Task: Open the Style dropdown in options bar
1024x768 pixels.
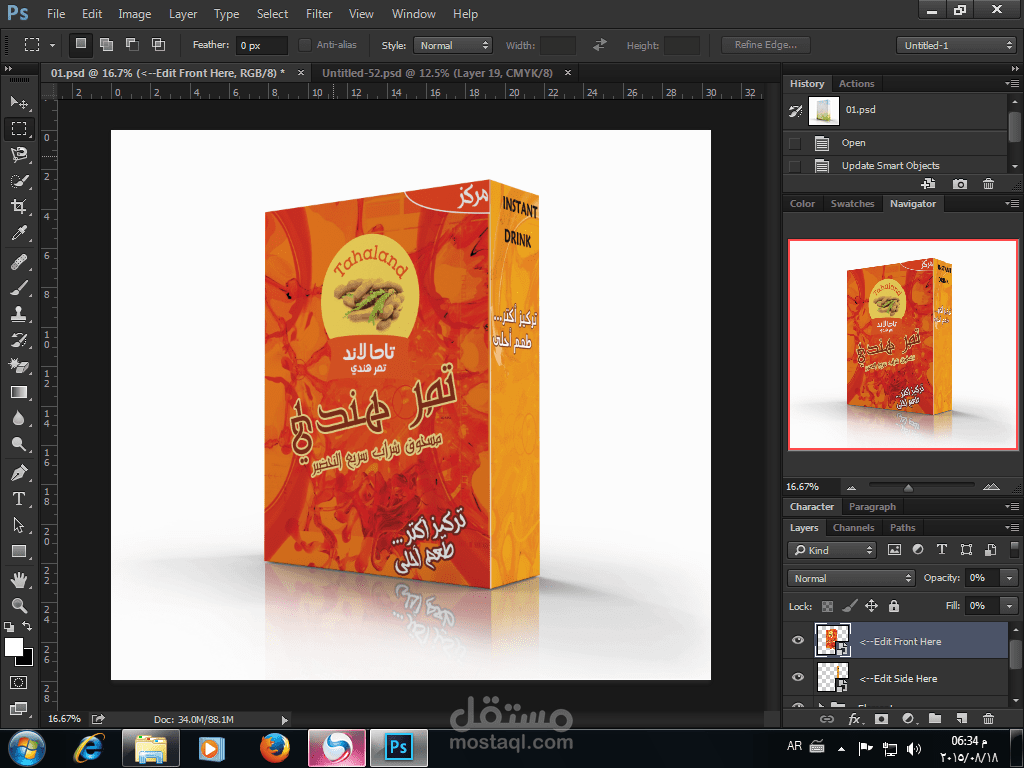Action: [453, 44]
